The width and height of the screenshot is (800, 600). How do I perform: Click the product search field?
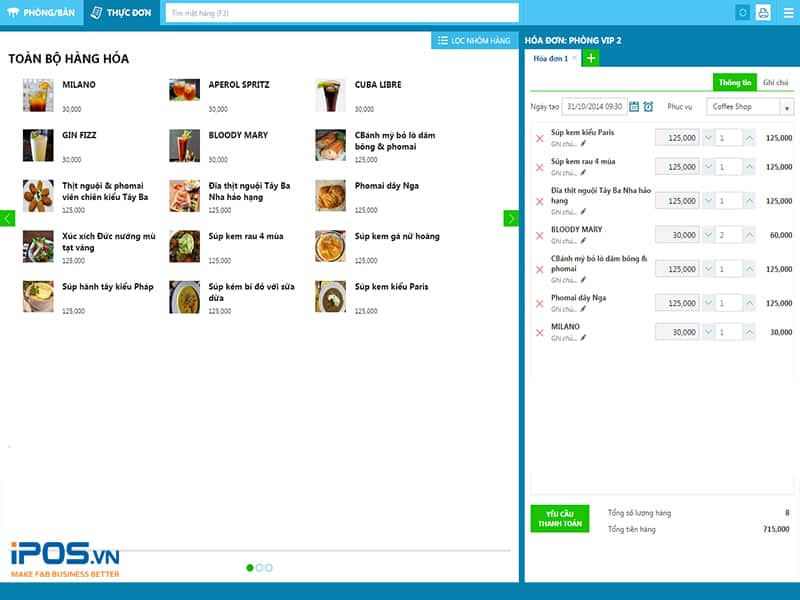tap(342, 13)
